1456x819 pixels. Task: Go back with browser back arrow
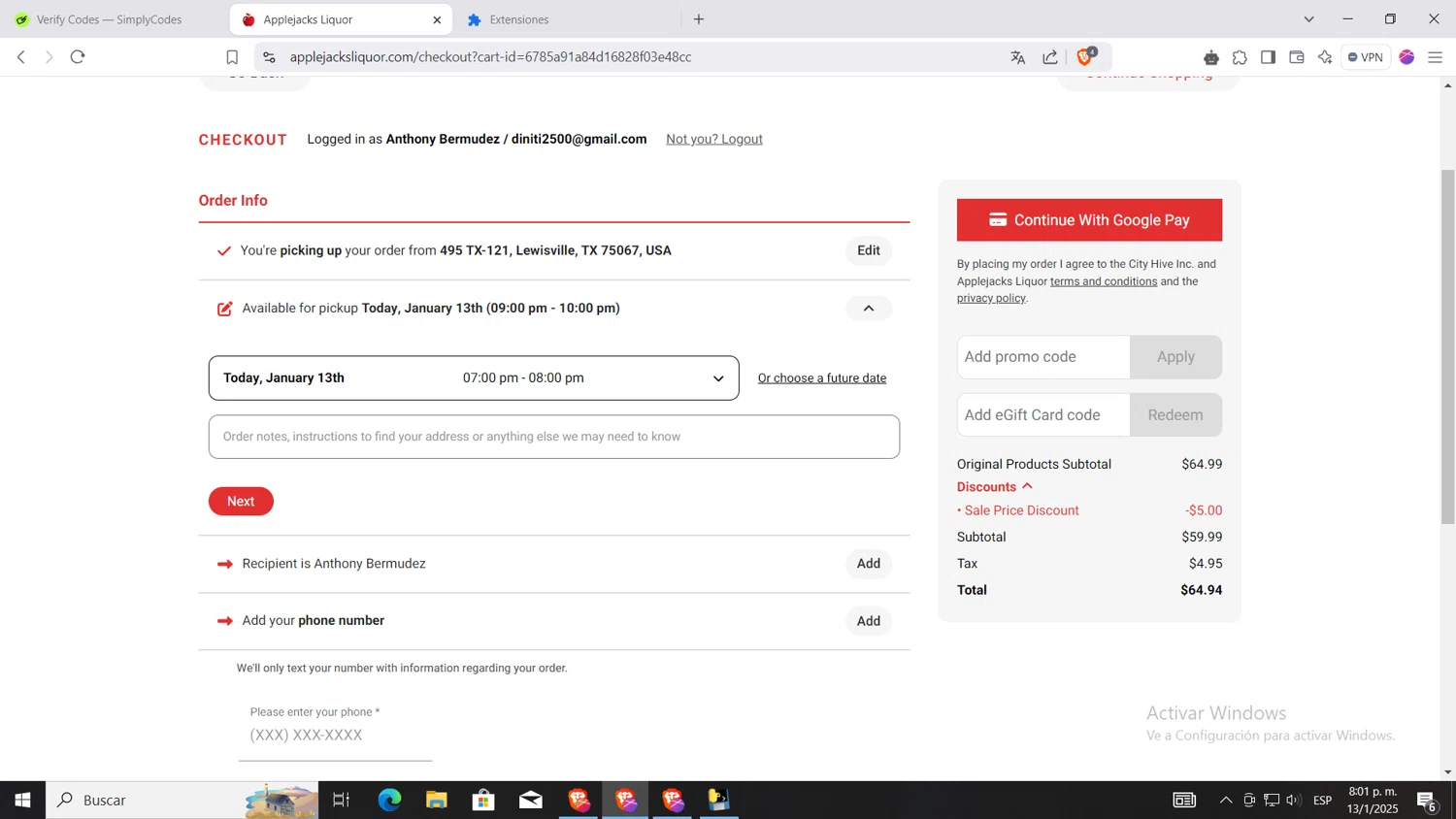[x=20, y=57]
